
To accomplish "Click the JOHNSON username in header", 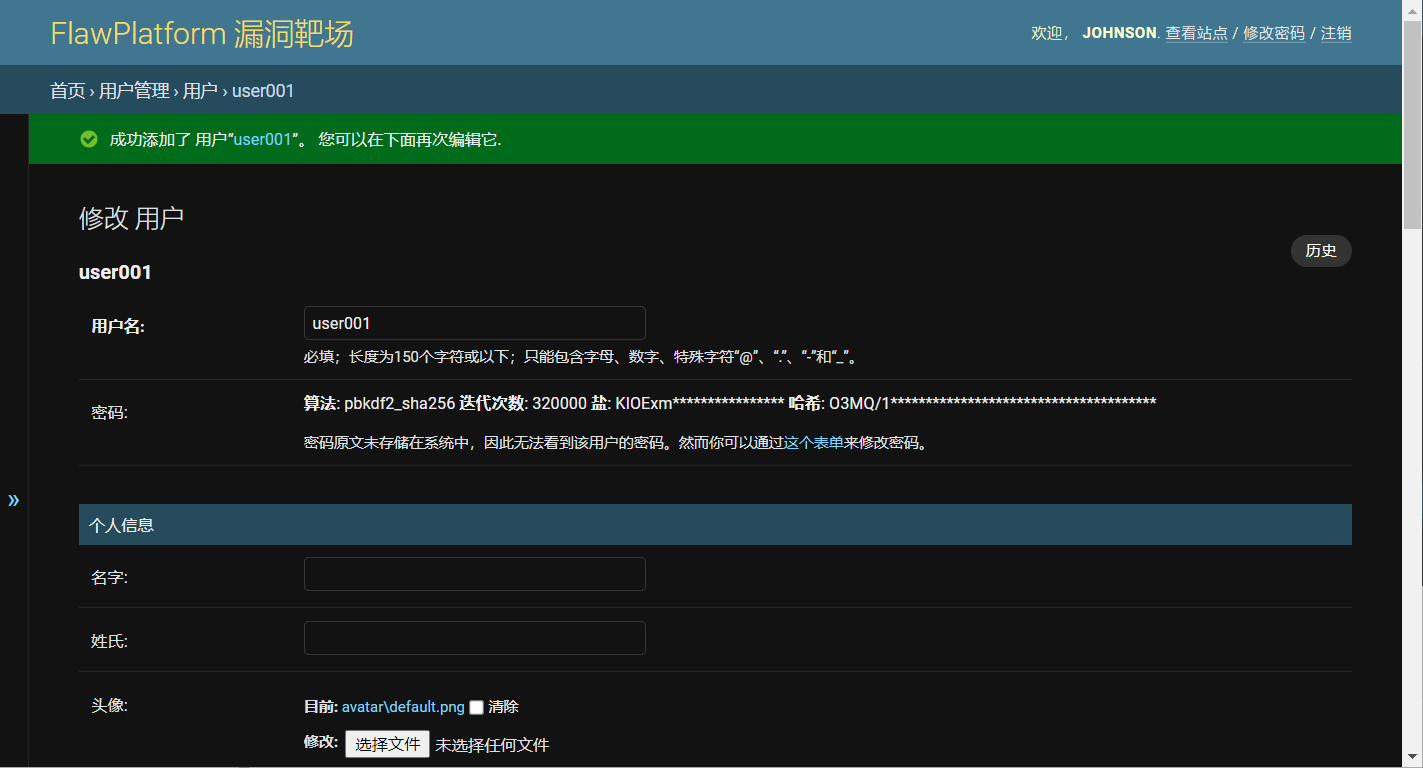I will (1119, 33).
